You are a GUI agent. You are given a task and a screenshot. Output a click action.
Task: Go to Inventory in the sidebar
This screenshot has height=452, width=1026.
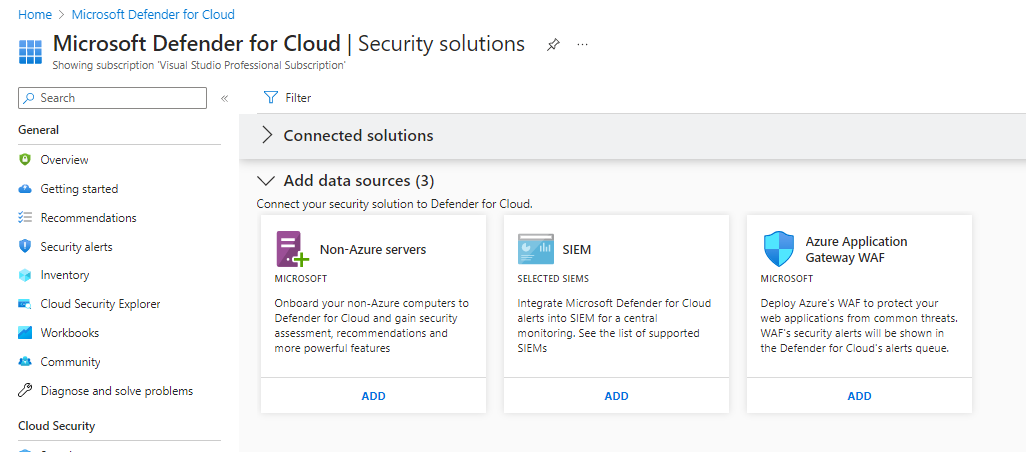[64, 275]
